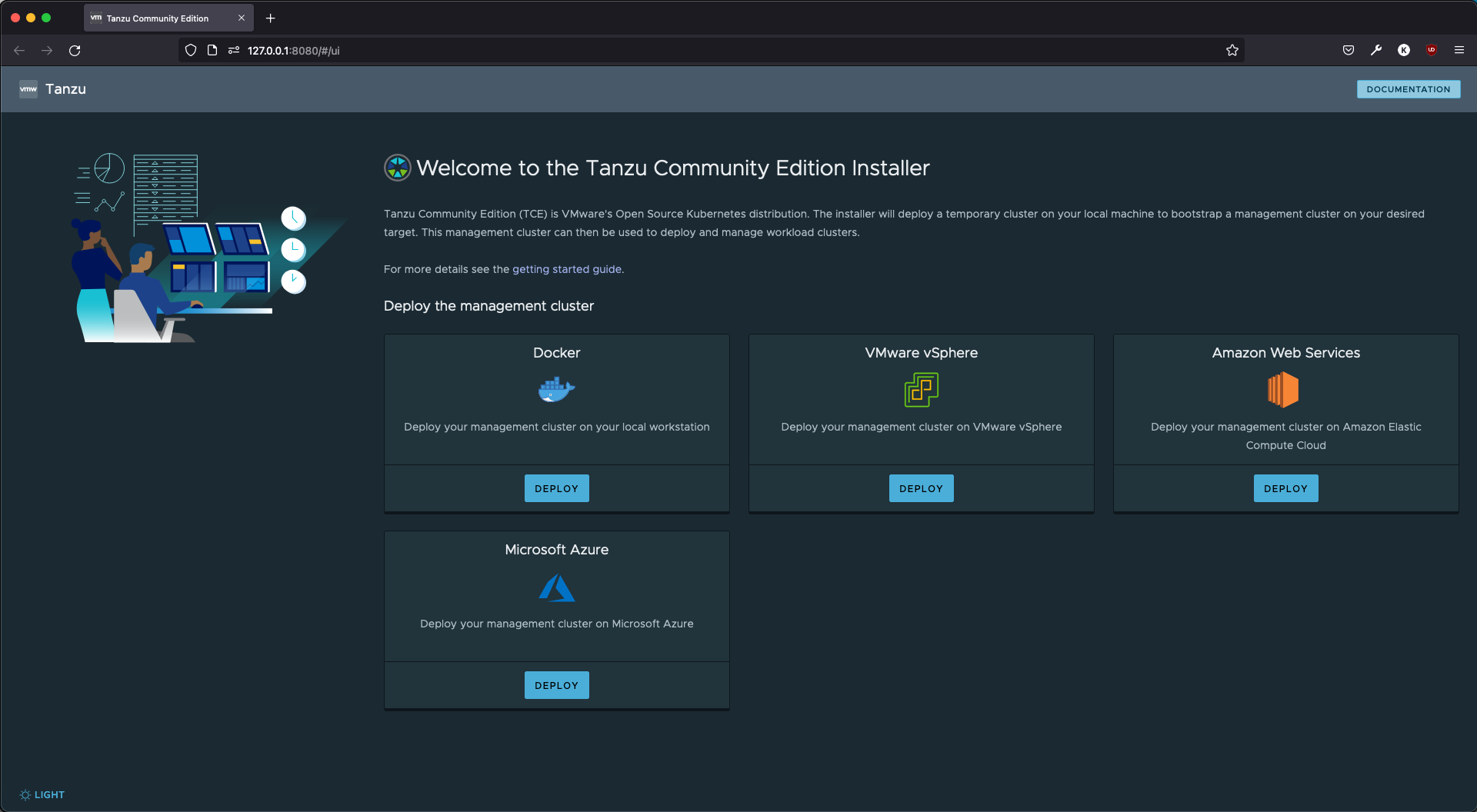
Task: Click the welcome installer heading text
Action: (x=673, y=168)
